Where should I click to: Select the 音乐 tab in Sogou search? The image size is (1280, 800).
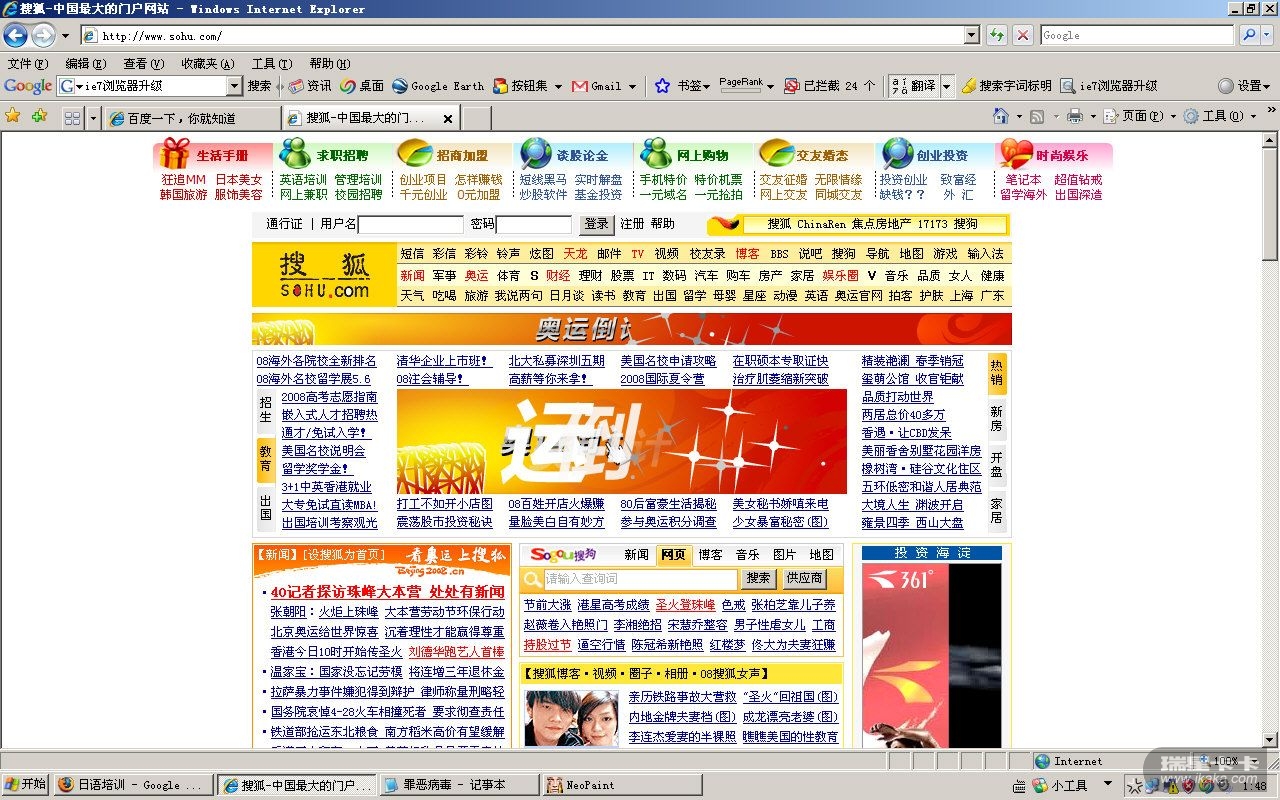[748, 554]
